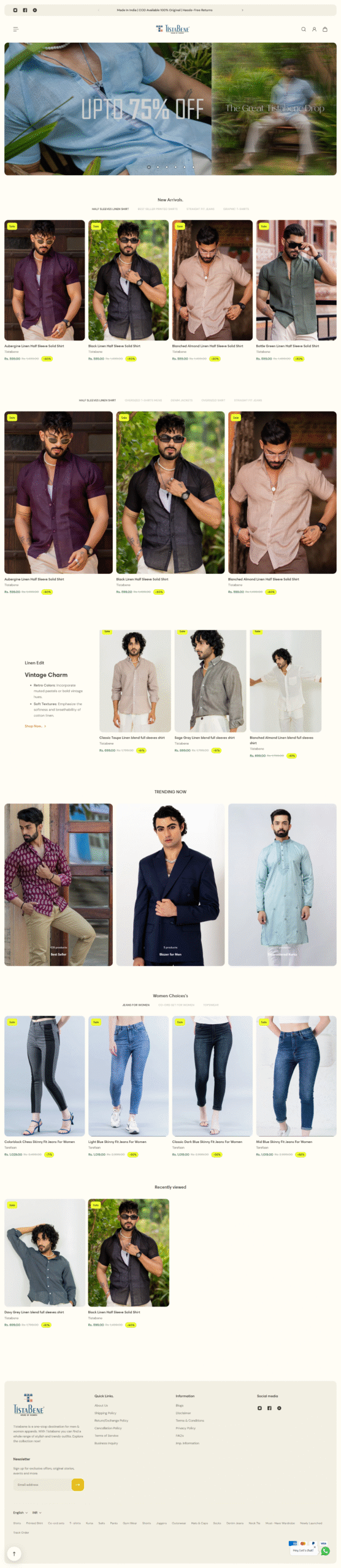Expand the INR currency dropdown

[37, 1512]
